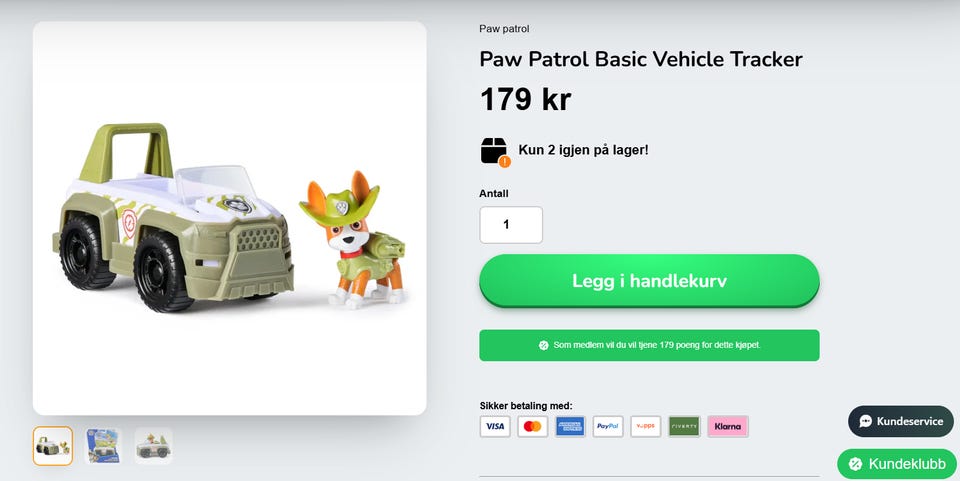
Task: Add product with Legg i handlekurv button
Action: (x=649, y=281)
